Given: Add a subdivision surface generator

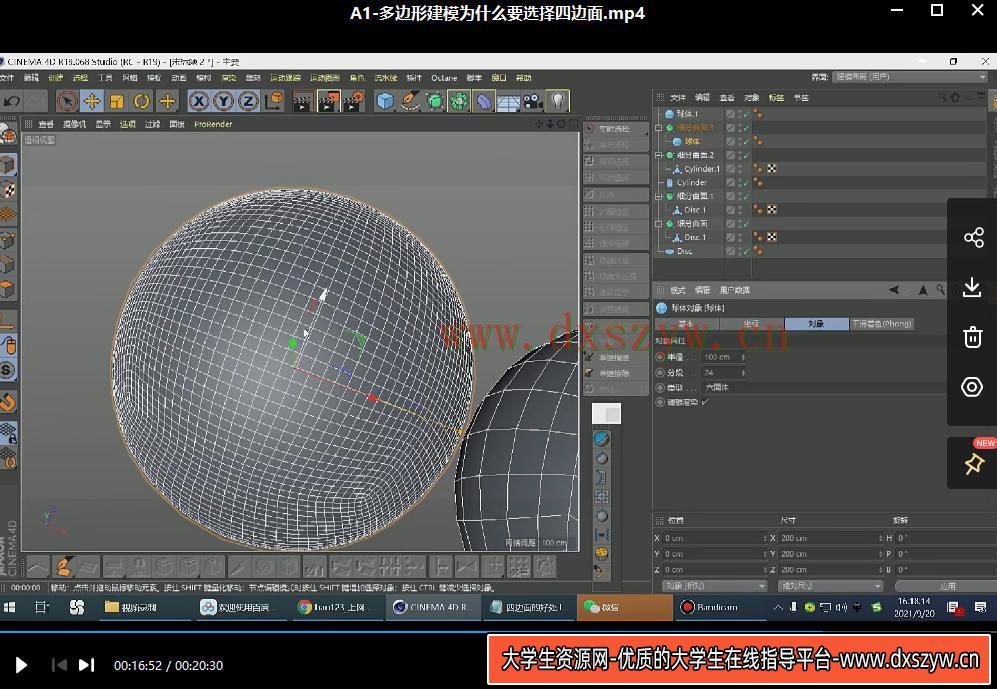Looking at the screenshot, I should click(x=435, y=101).
